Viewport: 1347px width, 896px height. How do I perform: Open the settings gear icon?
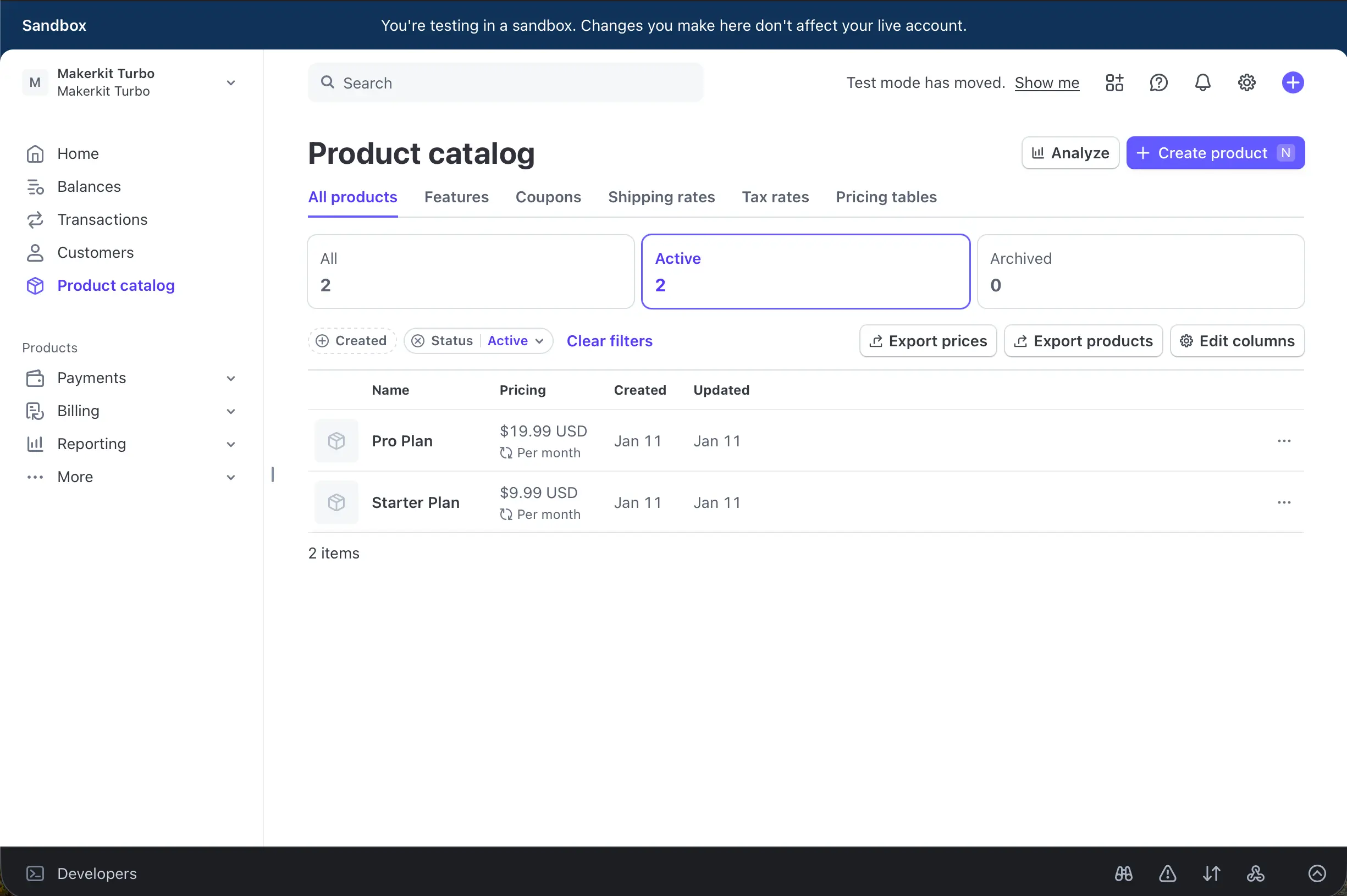click(1246, 82)
